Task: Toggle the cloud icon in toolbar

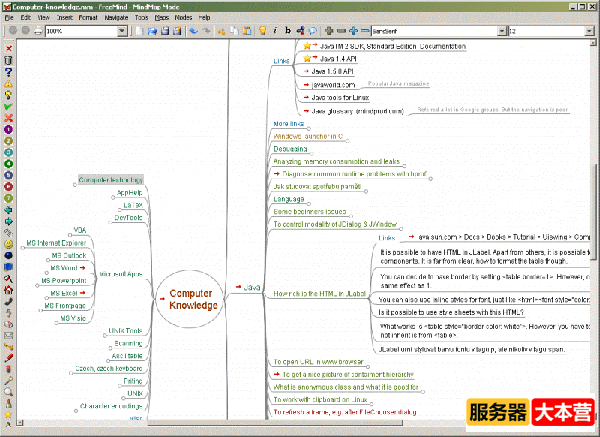Action: tap(313, 31)
